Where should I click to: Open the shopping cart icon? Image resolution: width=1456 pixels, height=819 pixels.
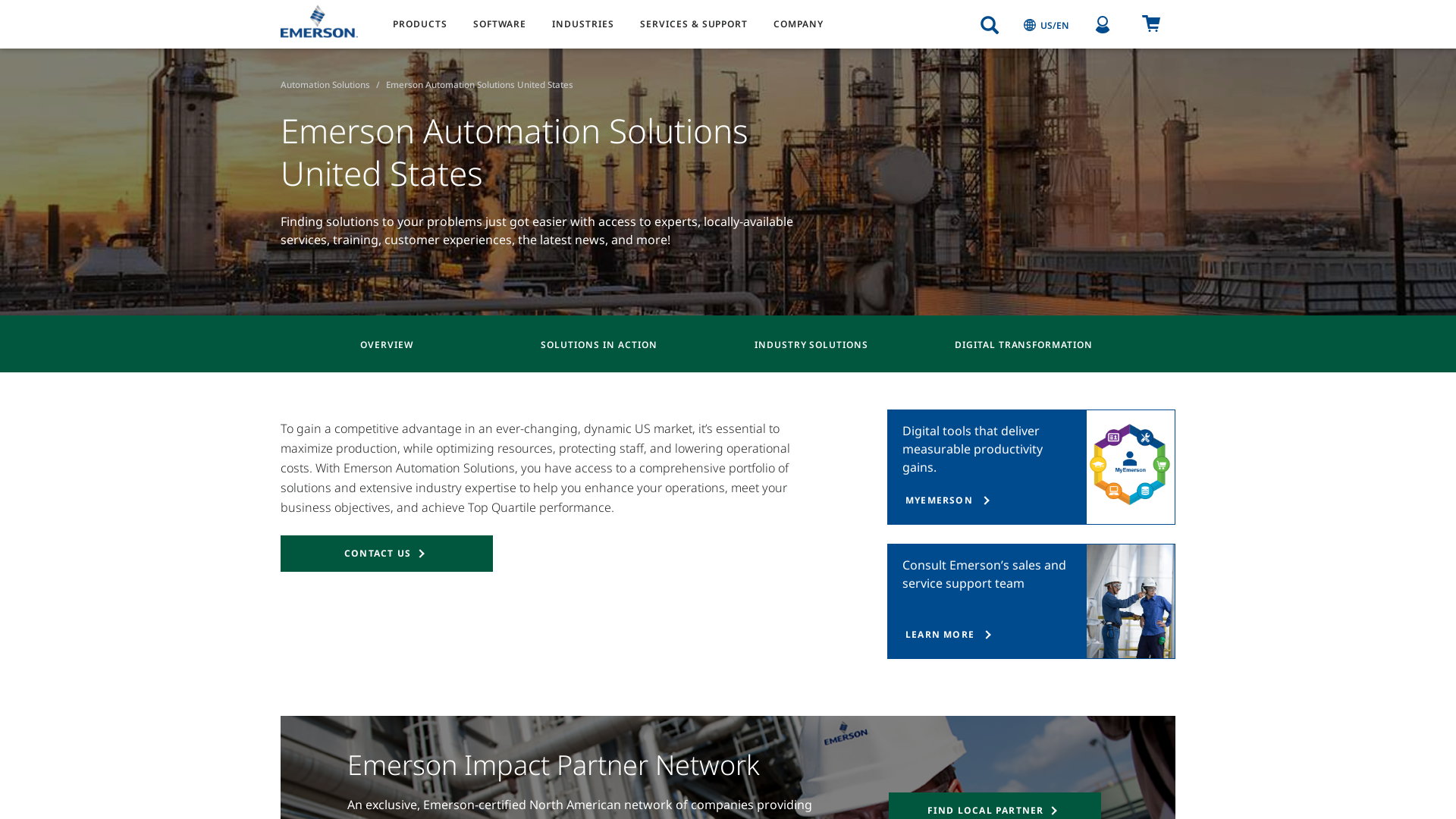(1151, 23)
